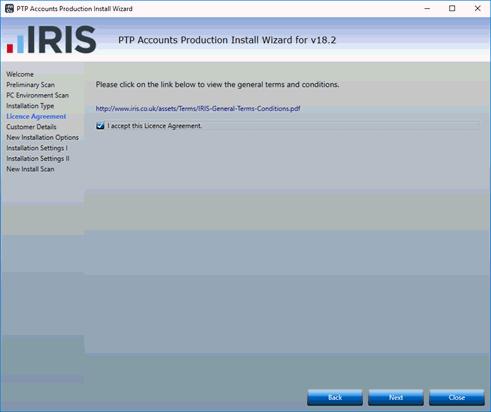
Task: Close the wizard with the title bar X
Action: [477, 9]
